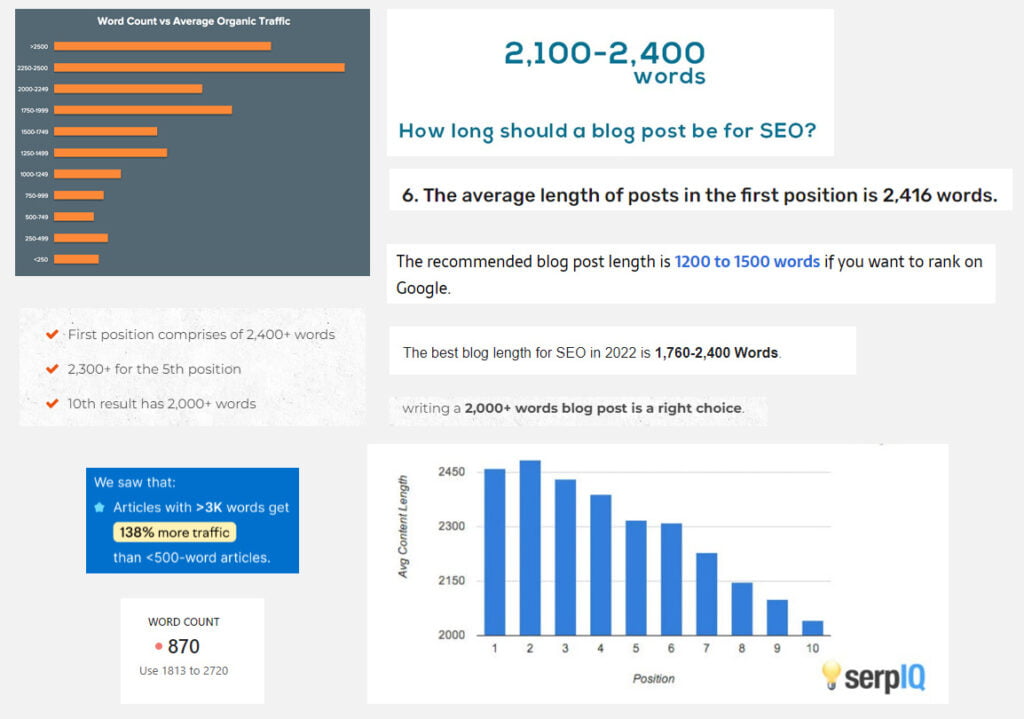Click the orange bar for >2500 words
The width and height of the screenshot is (1024, 719).
click(163, 46)
